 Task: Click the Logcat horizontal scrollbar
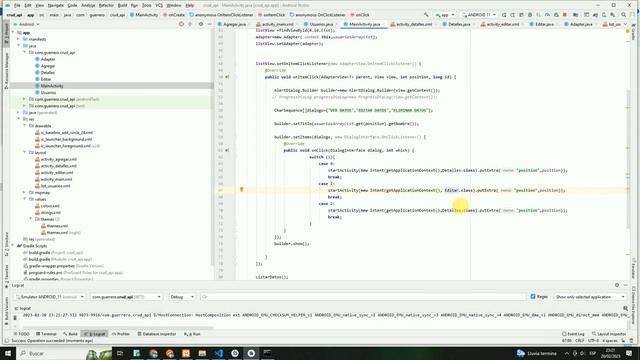tap(117, 328)
